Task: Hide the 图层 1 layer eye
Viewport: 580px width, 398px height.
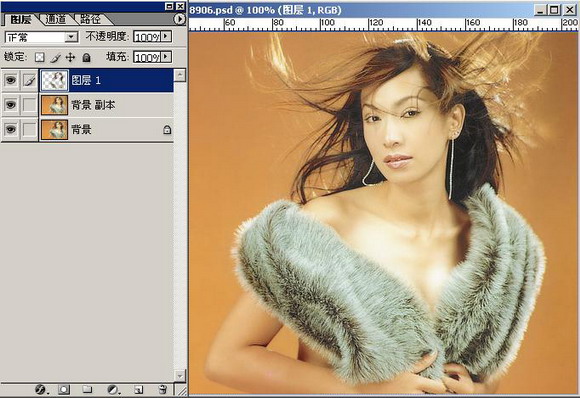Action: (11, 80)
